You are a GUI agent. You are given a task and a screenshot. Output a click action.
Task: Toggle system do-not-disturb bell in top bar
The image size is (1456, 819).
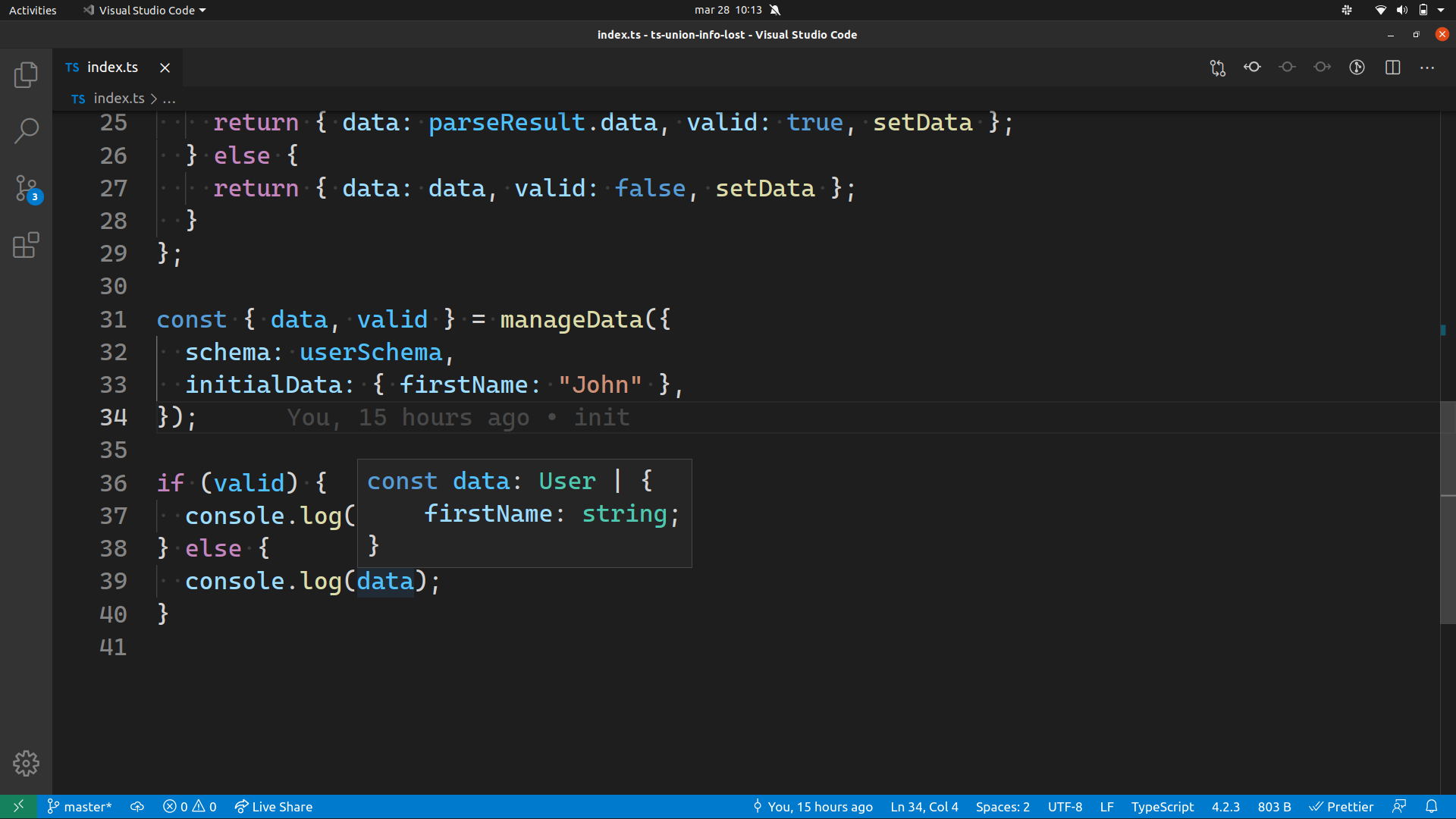tap(774, 10)
